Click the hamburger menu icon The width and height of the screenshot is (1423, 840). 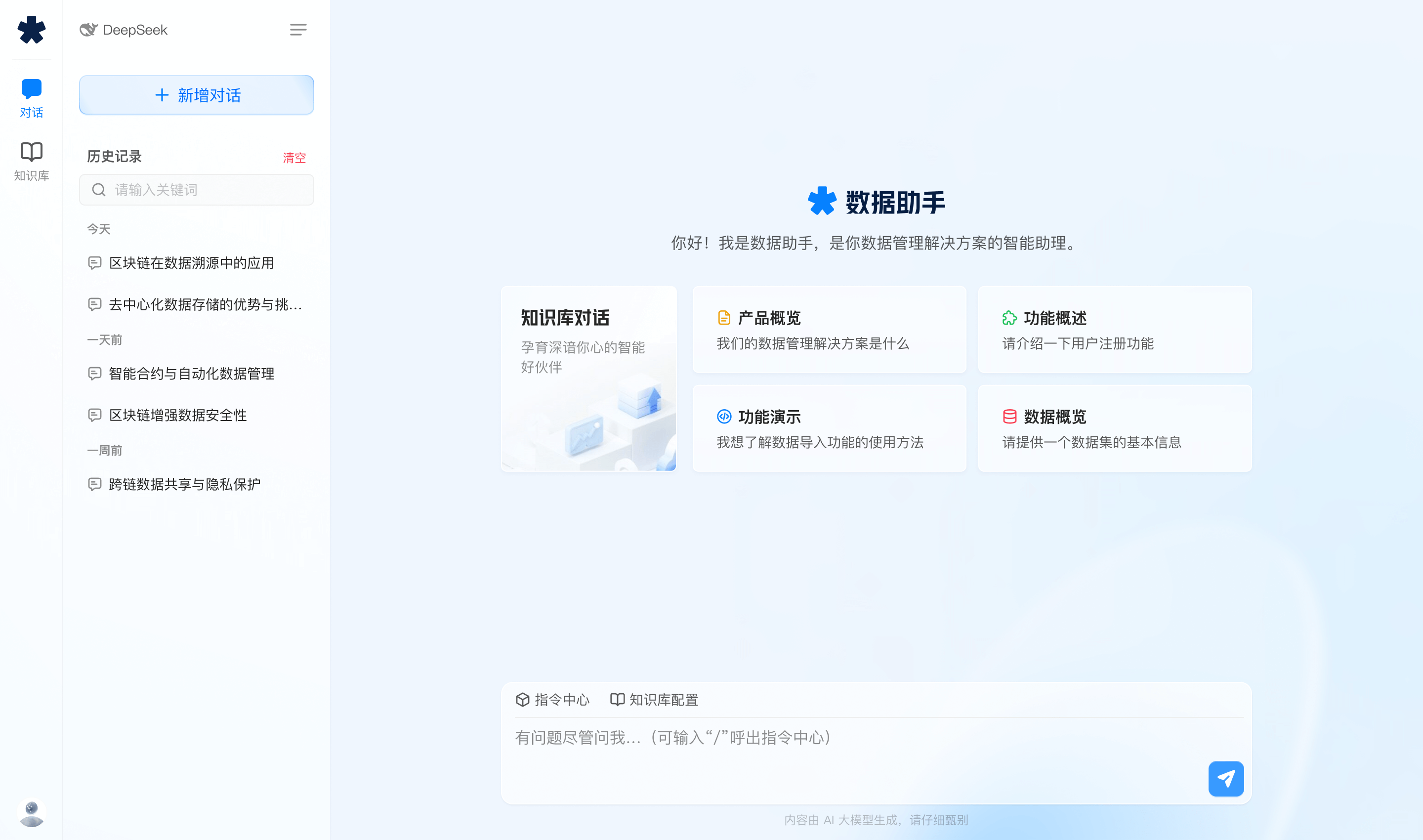[298, 30]
